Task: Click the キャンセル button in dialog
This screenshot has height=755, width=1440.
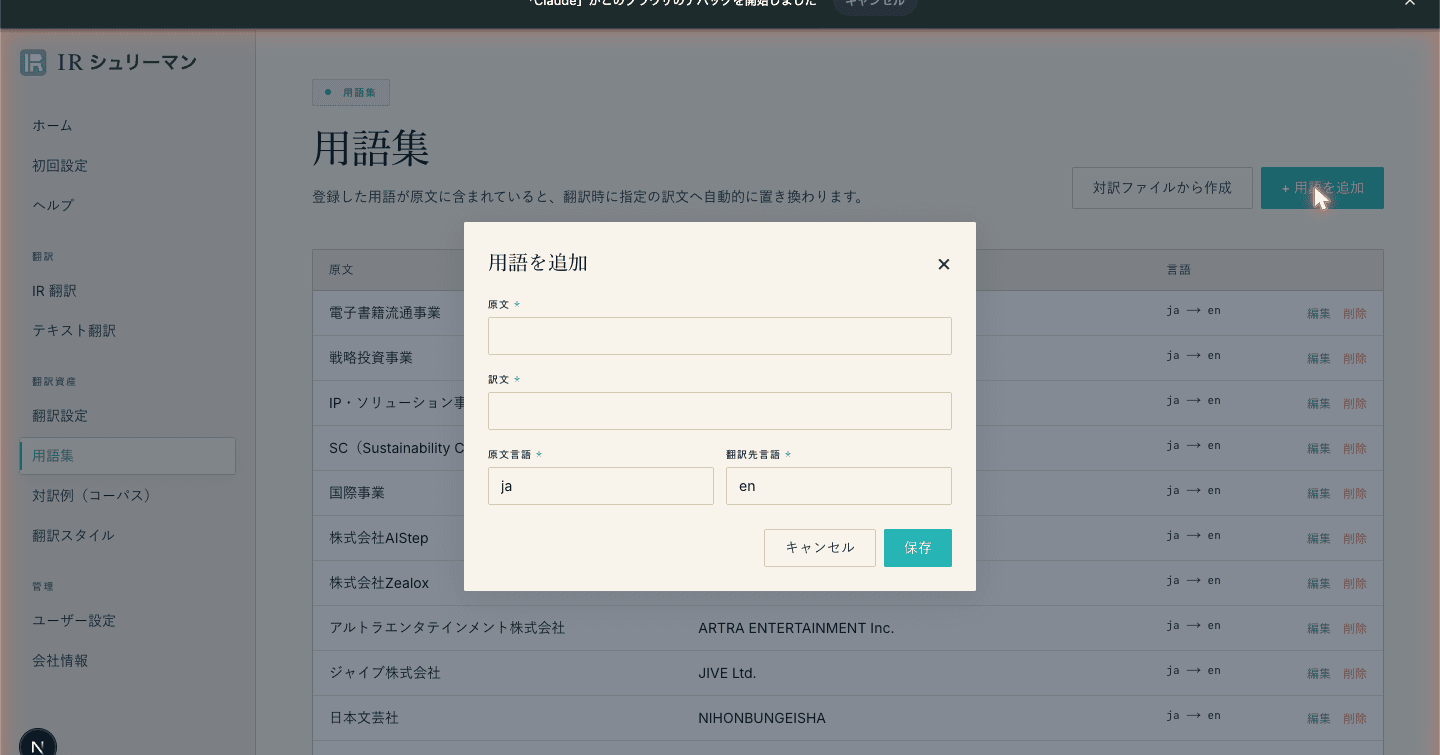Action: (820, 548)
